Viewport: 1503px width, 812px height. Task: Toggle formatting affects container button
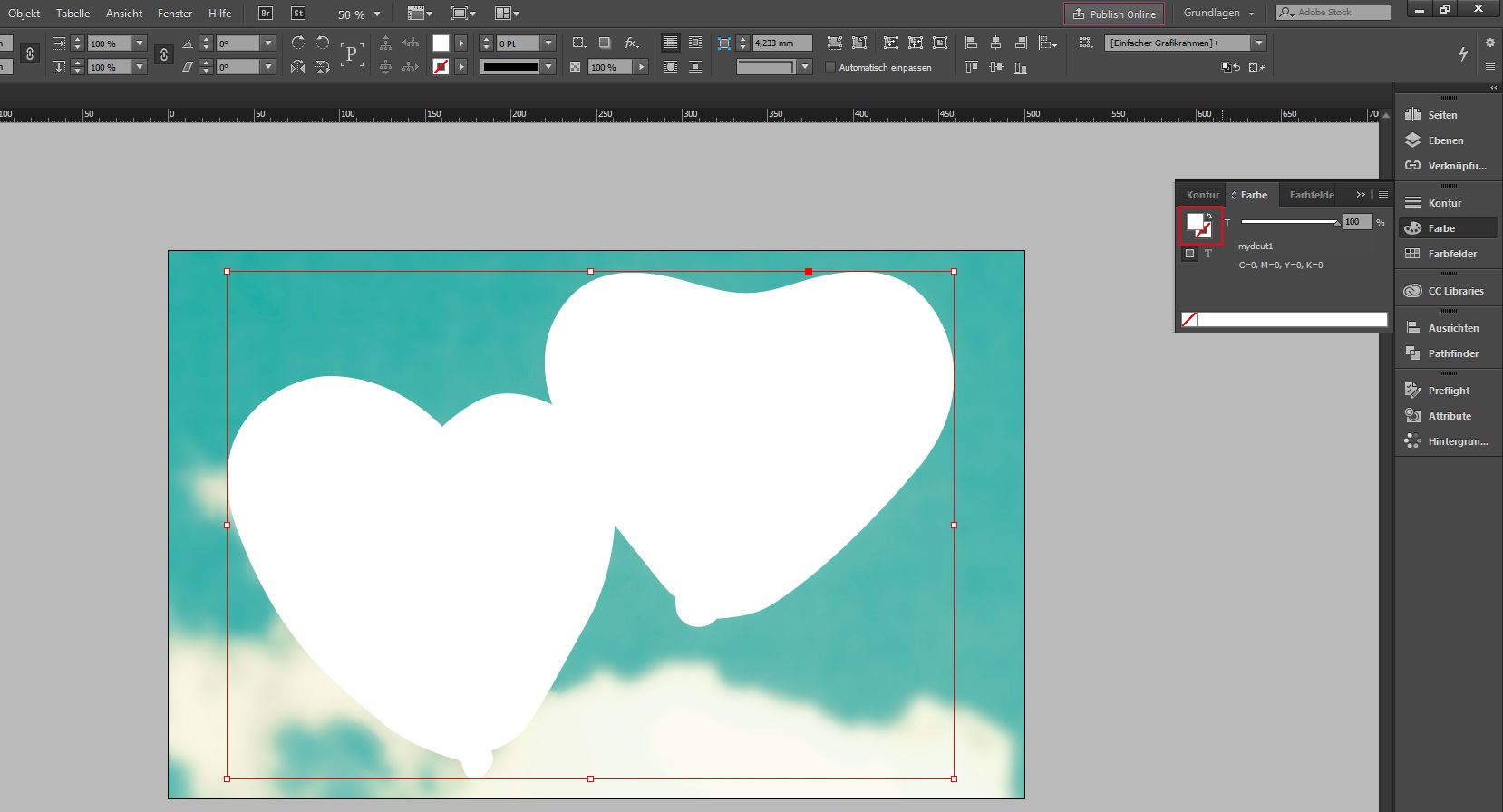coord(1190,254)
